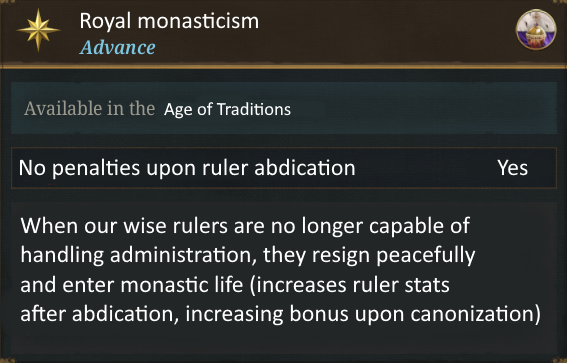Click the text 'handling administration, they resign peacefully'
This screenshot has width=567, height=363.
tap(248, 255)
